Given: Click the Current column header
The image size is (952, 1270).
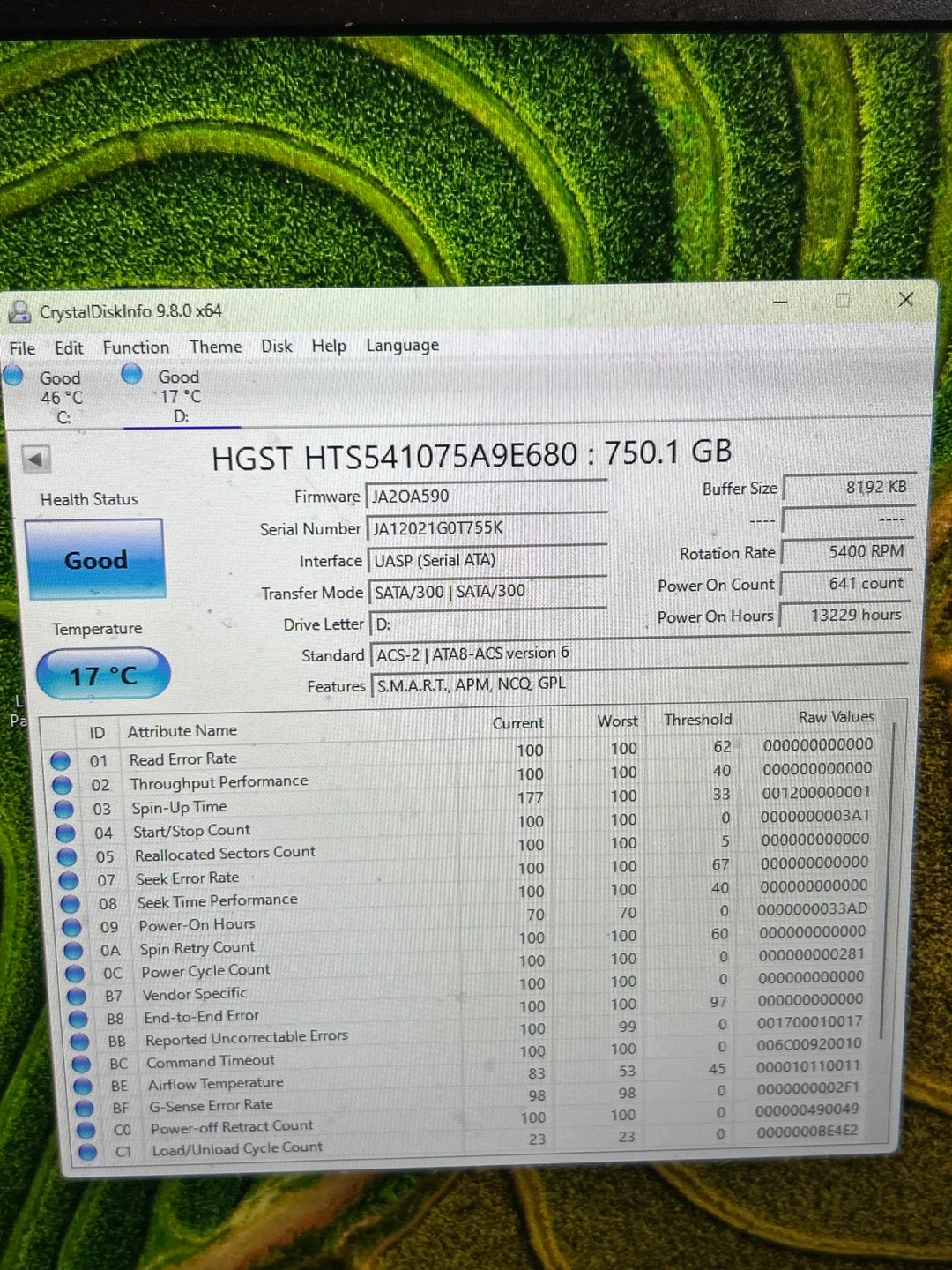Looking at the screenshot, I should pyautogui.click(x=517, y=723).
